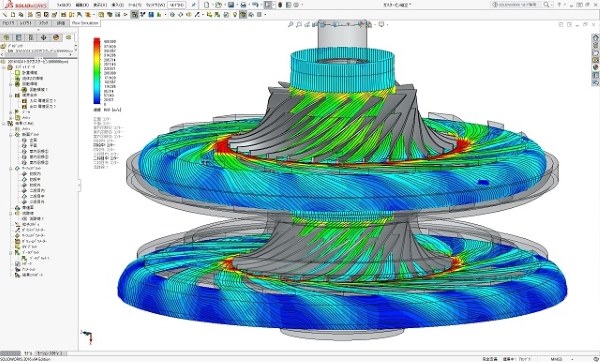Click the Save floppy-disk icon in the top toolbar
The image size is (600, 362).
pyautogui.click(x=231, y=5)
